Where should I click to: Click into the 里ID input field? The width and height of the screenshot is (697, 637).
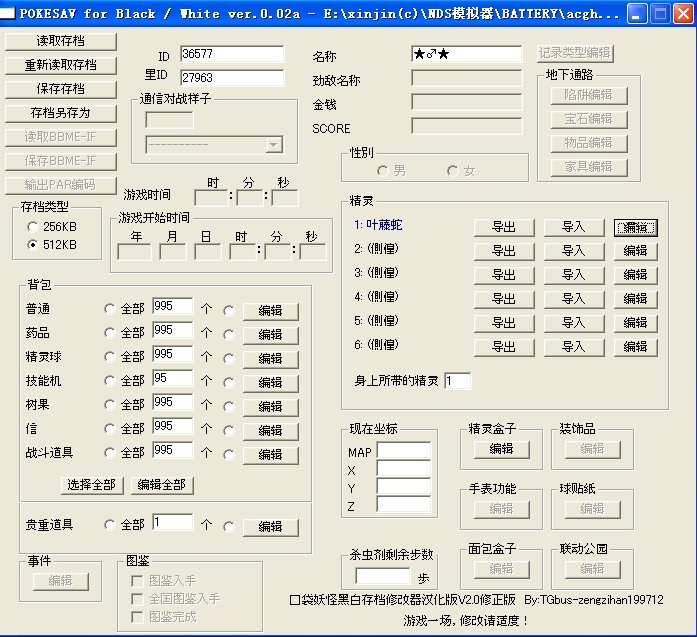point(232,78)
